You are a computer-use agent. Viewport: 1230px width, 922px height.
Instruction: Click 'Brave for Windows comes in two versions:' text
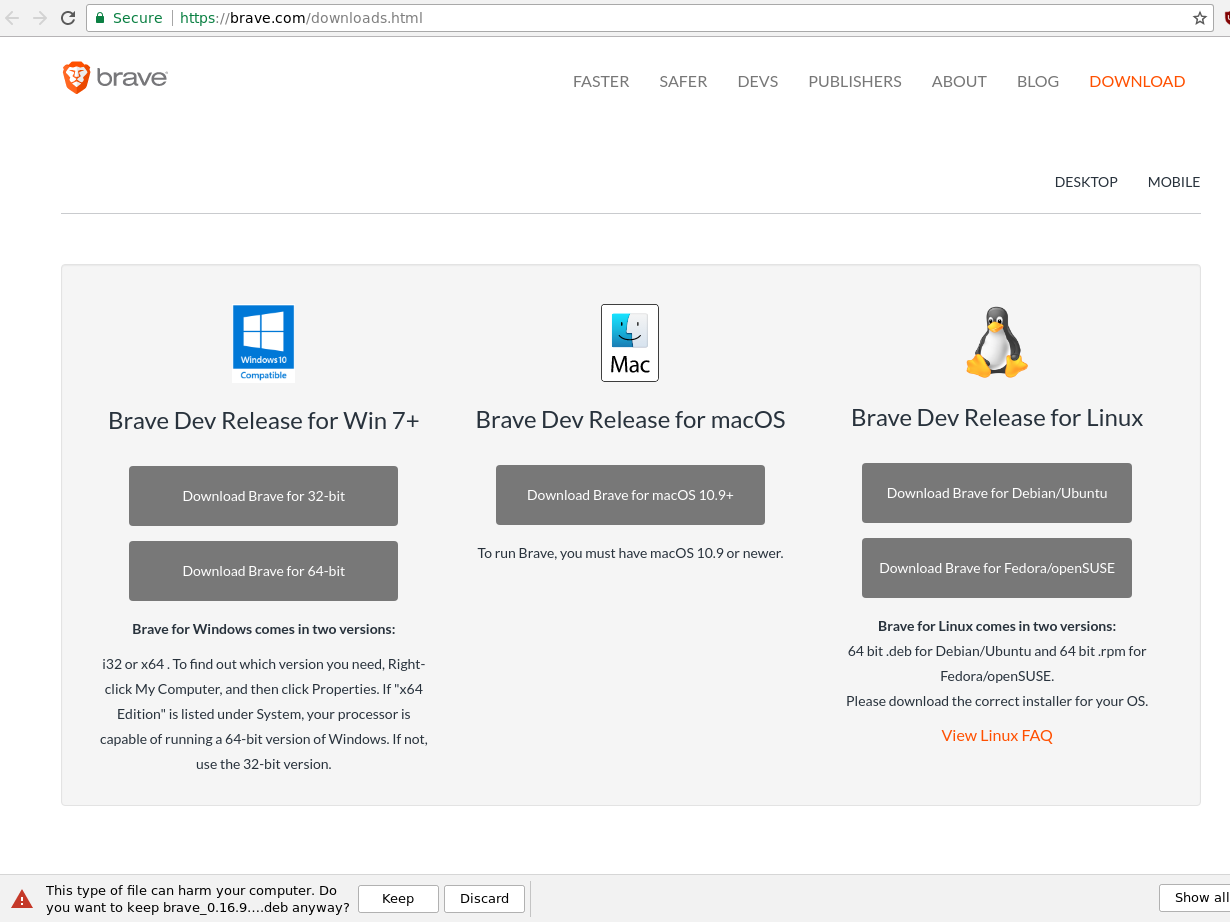[x=264, y=630]
